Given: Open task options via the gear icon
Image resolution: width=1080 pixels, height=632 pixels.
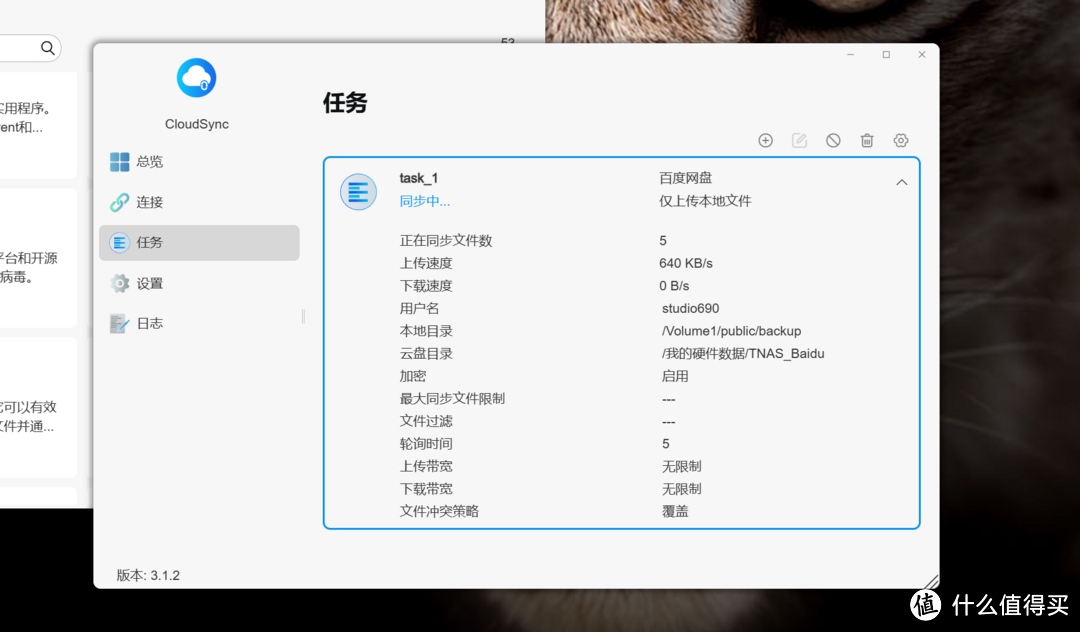Looking at the screenshot, I should coord(900,140).
